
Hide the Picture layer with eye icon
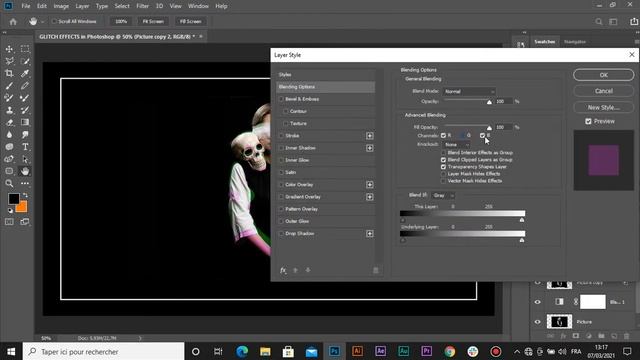(x=538, y=322)
